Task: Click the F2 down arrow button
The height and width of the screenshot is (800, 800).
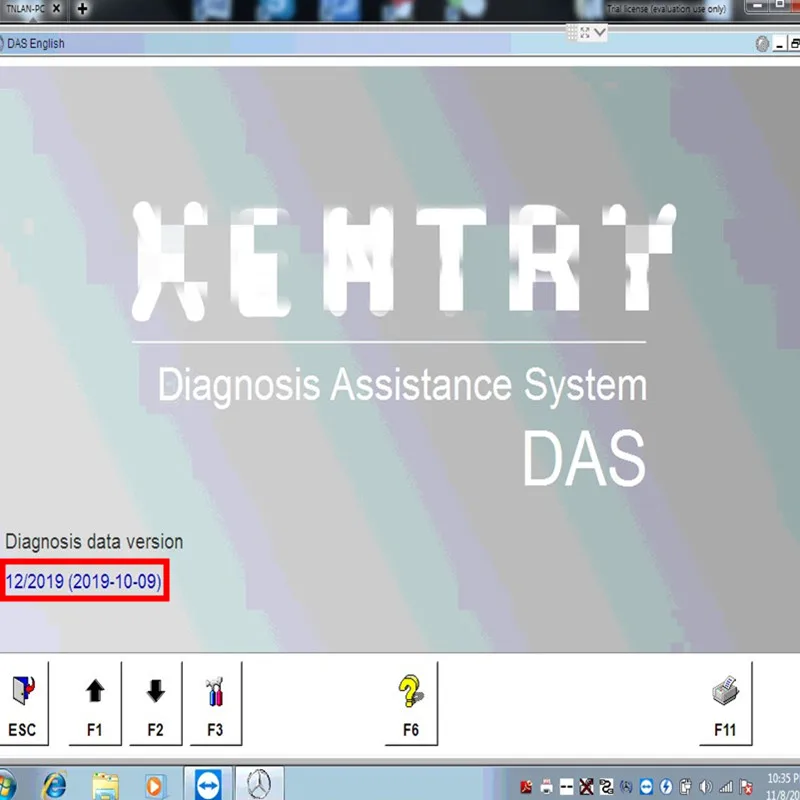Action: point(156,704)
